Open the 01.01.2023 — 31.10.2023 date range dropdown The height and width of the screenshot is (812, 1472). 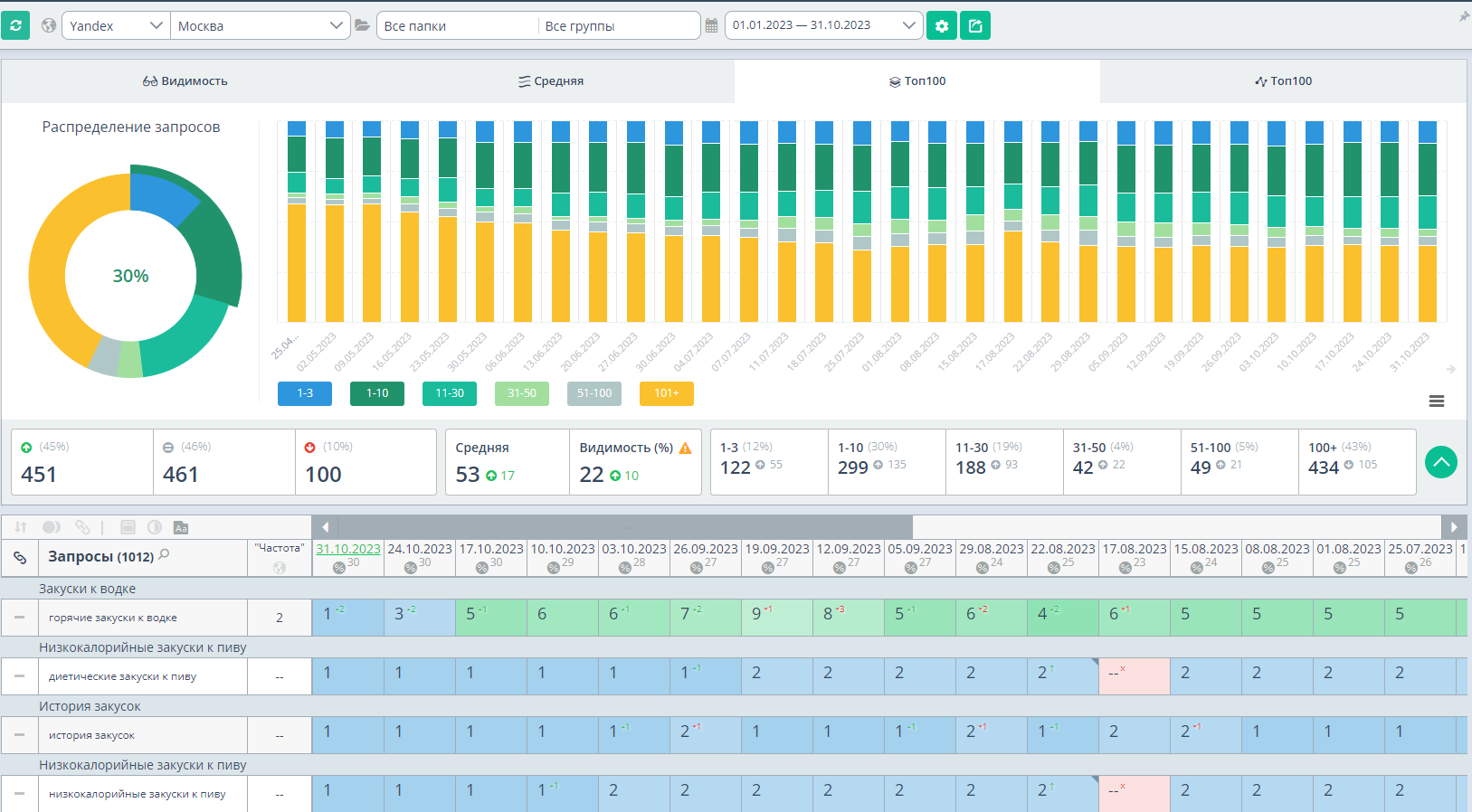click(824, 25)
